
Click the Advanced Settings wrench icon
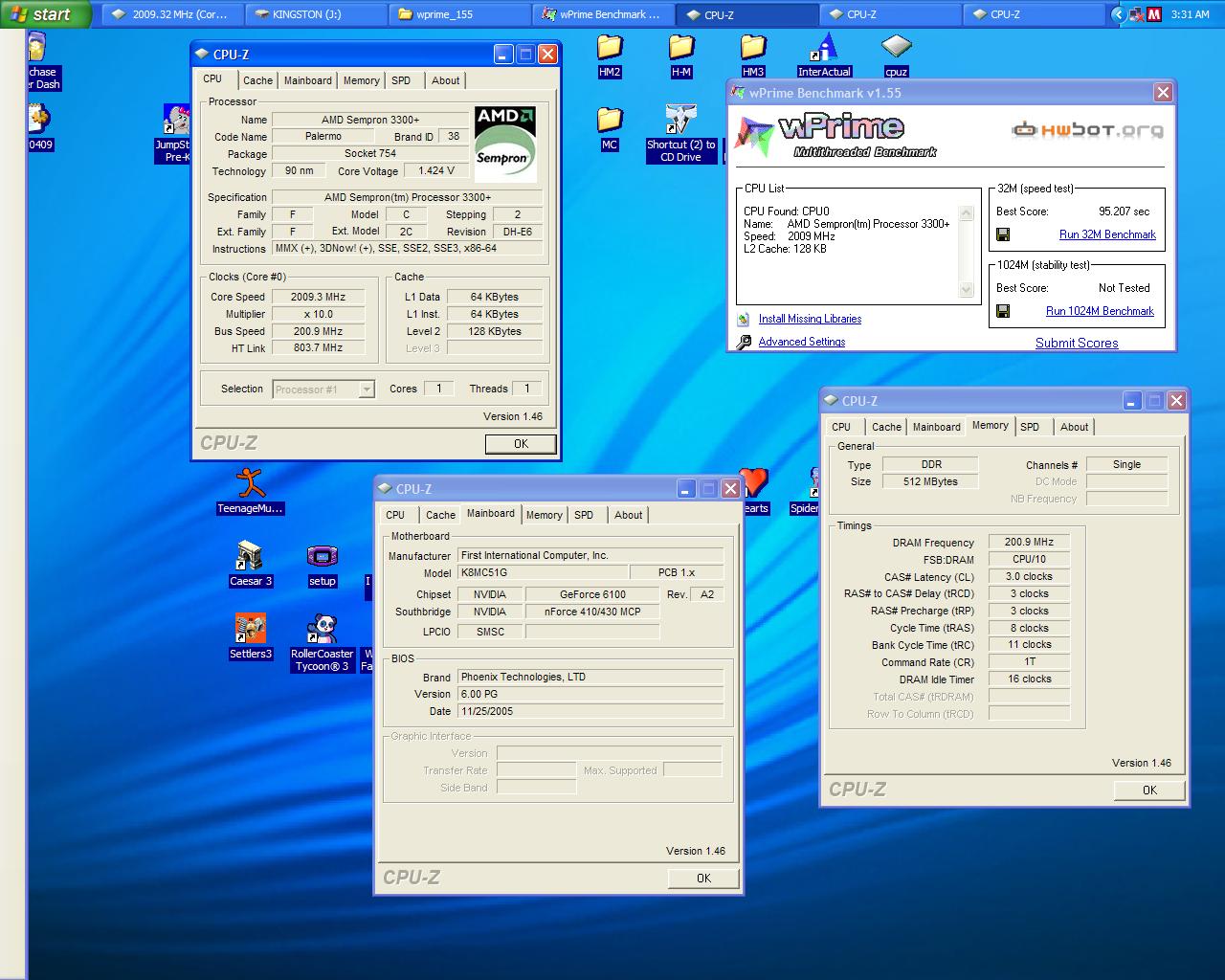coord(744,342)
